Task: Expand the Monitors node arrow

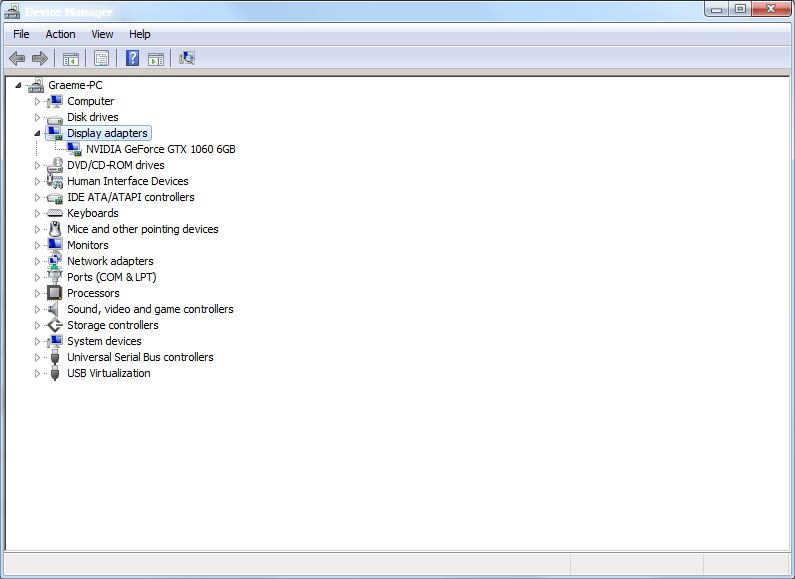Action: [37, 245]
